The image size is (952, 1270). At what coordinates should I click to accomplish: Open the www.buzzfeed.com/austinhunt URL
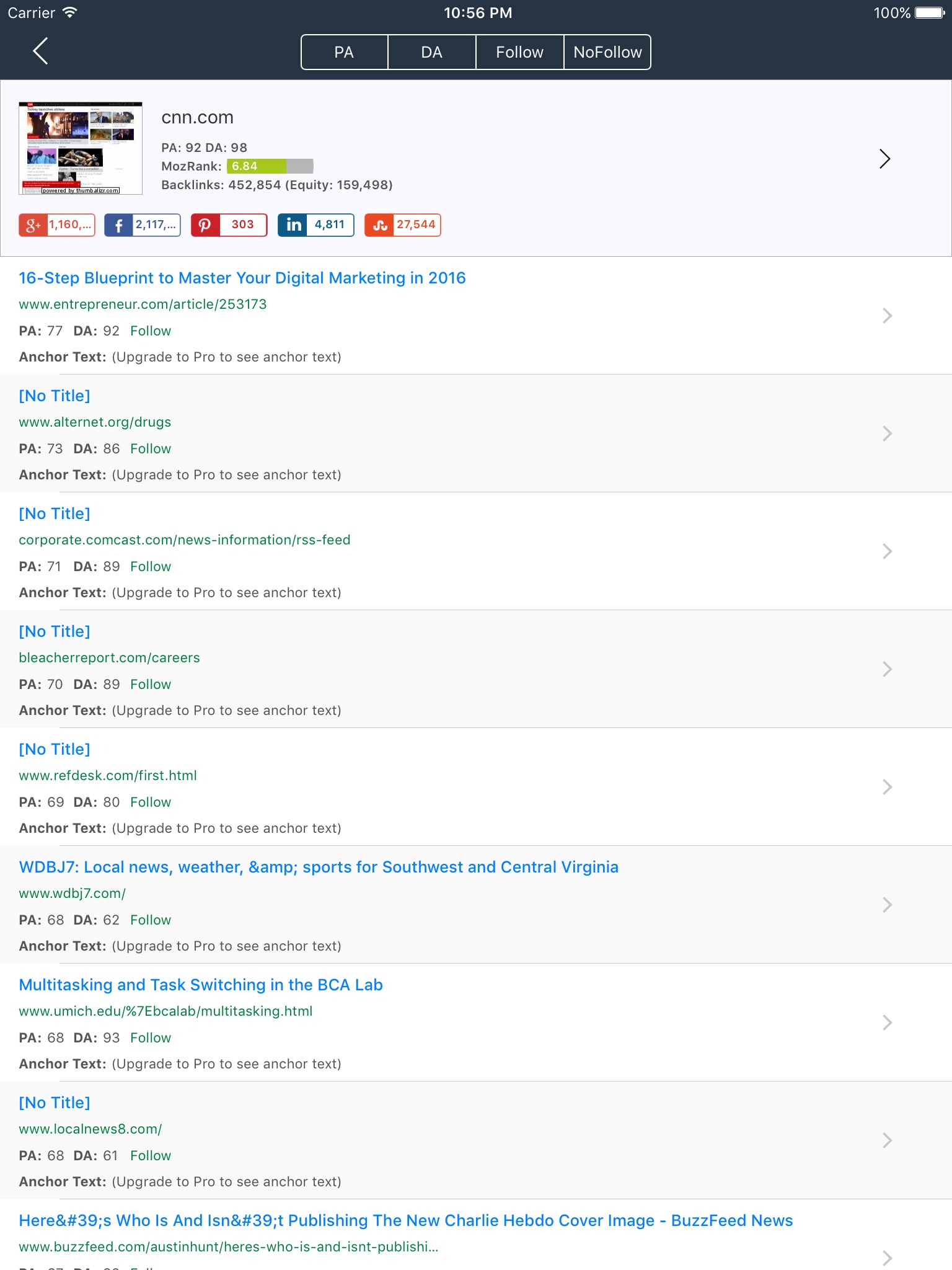point(229,1247)
